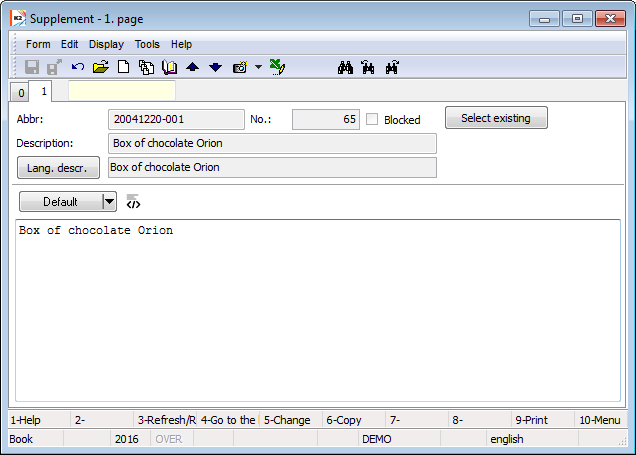Click english language status bar entry
The image size is (636, 455).
[532, 439]
